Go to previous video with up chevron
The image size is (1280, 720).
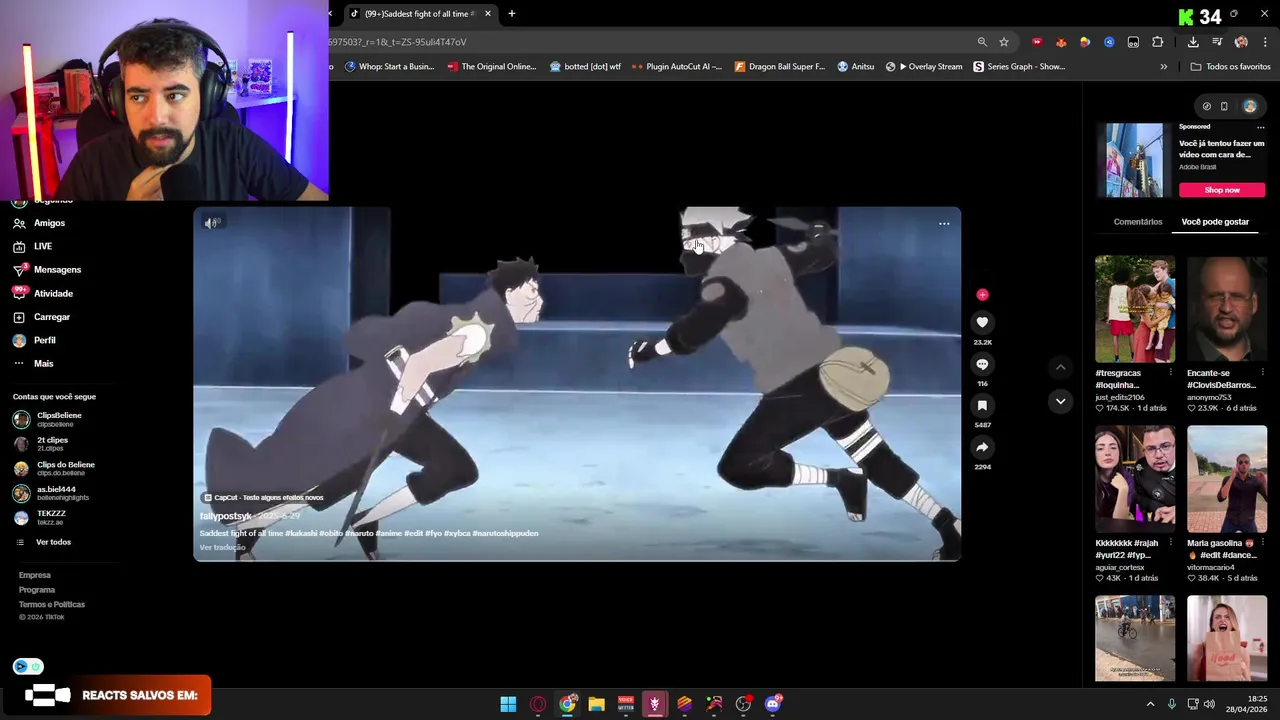pos(1061,367)
